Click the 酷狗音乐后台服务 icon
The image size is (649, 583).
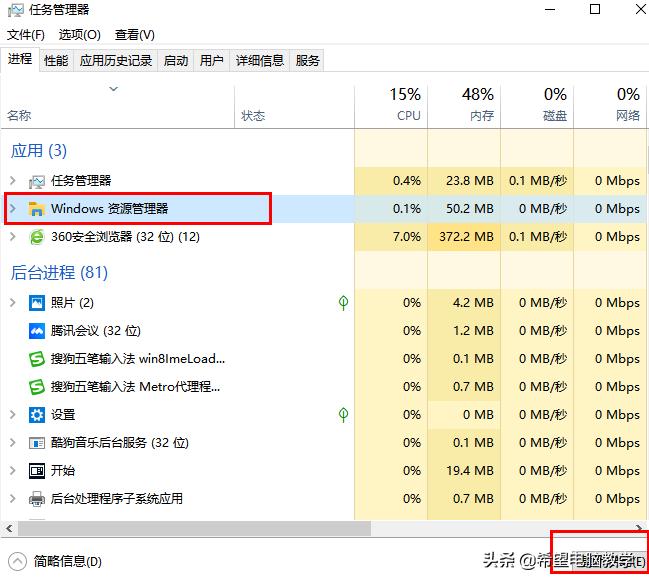36,443
